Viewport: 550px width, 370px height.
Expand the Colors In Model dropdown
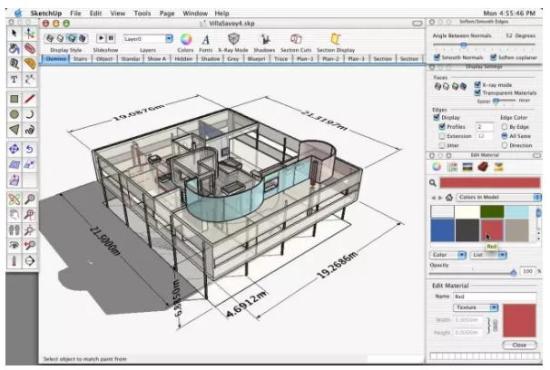[498, 197]
